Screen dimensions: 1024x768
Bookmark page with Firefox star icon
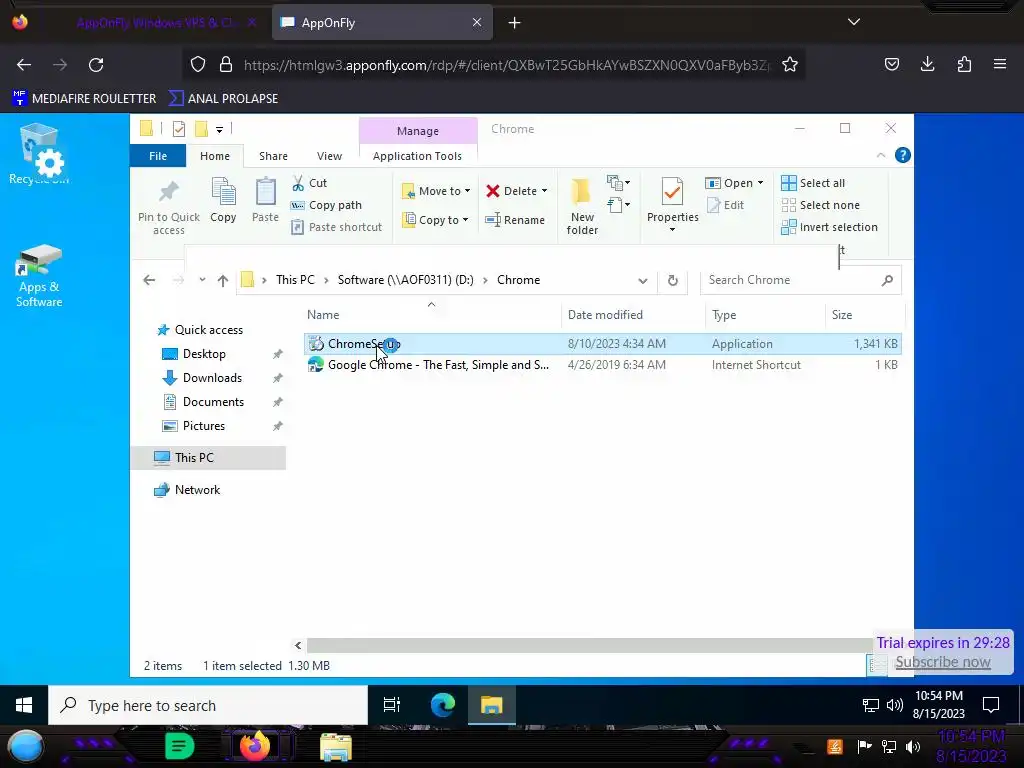(x=790, y=65)
